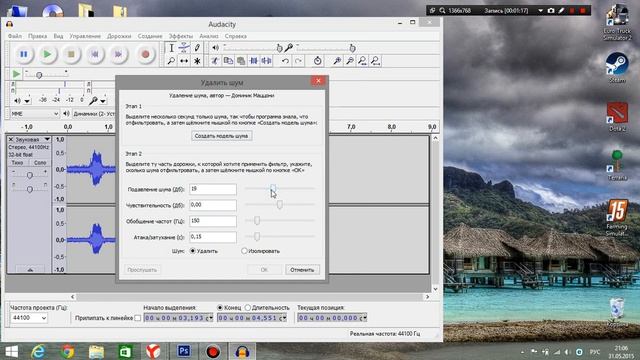Viewport: 640px width, 360px height.
Task: Click the Windows Start button
Action: tap(11, 351)
